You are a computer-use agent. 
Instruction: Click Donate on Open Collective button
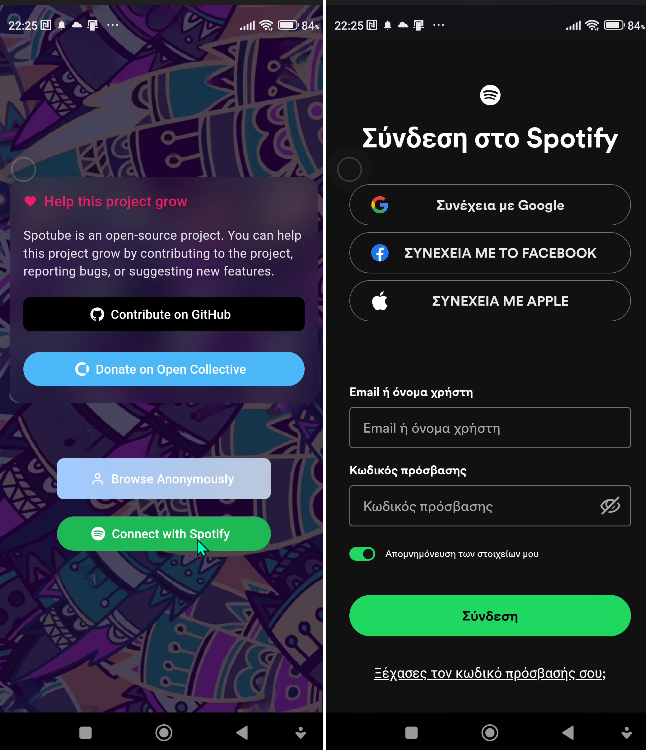164,369
